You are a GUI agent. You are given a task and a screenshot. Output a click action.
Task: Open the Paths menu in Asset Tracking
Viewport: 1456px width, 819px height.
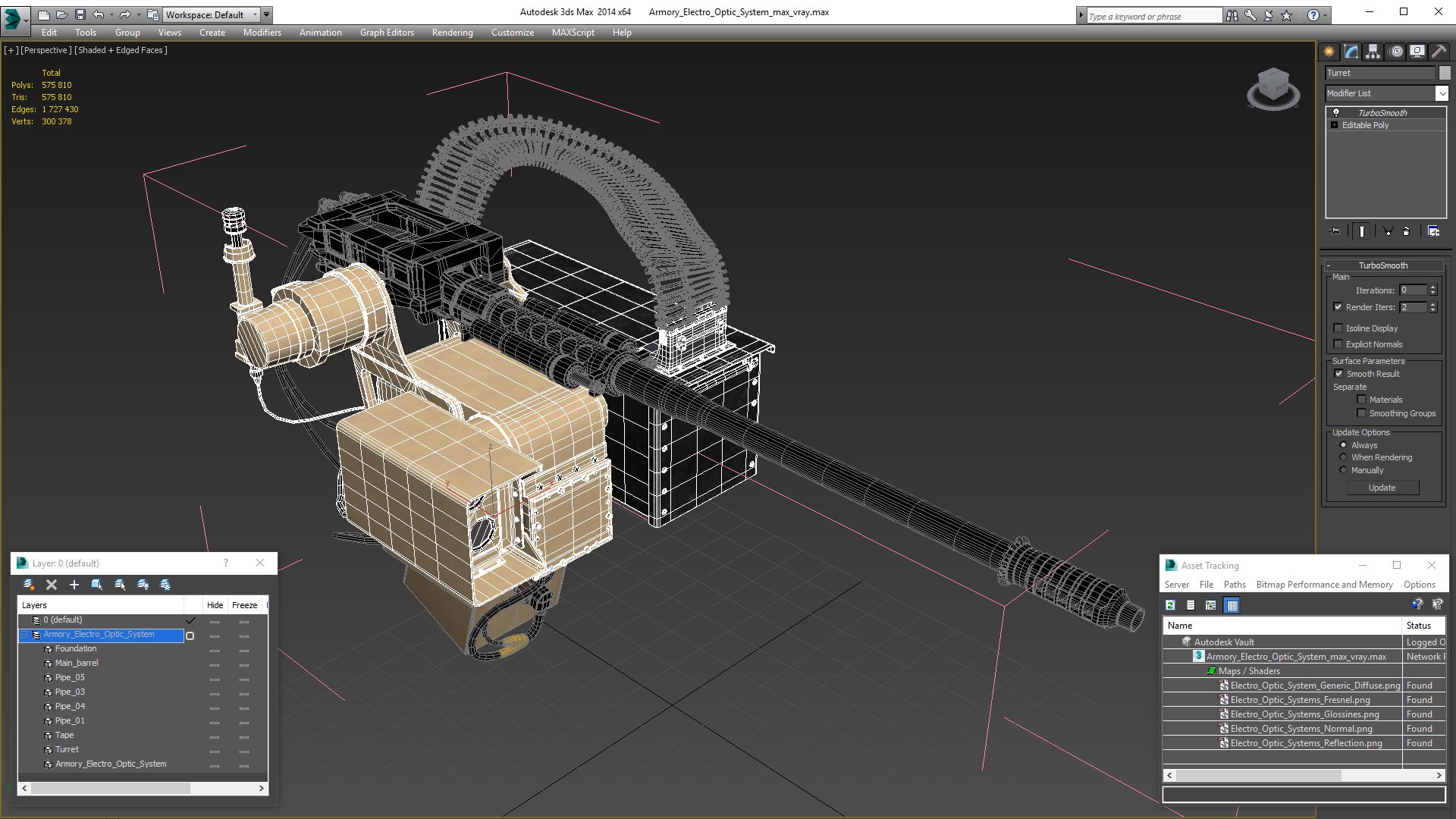pos(1235,585)
